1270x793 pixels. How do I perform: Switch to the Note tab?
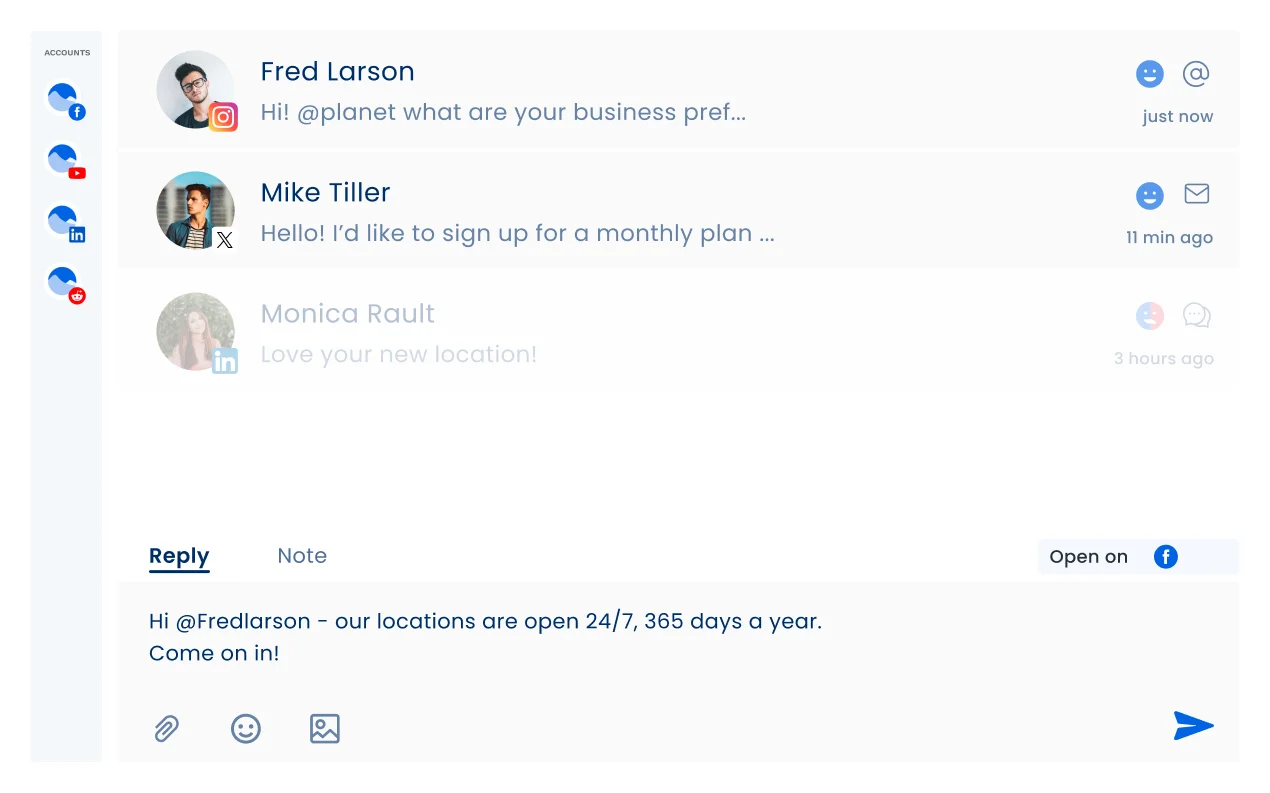[x=302, y=556]
